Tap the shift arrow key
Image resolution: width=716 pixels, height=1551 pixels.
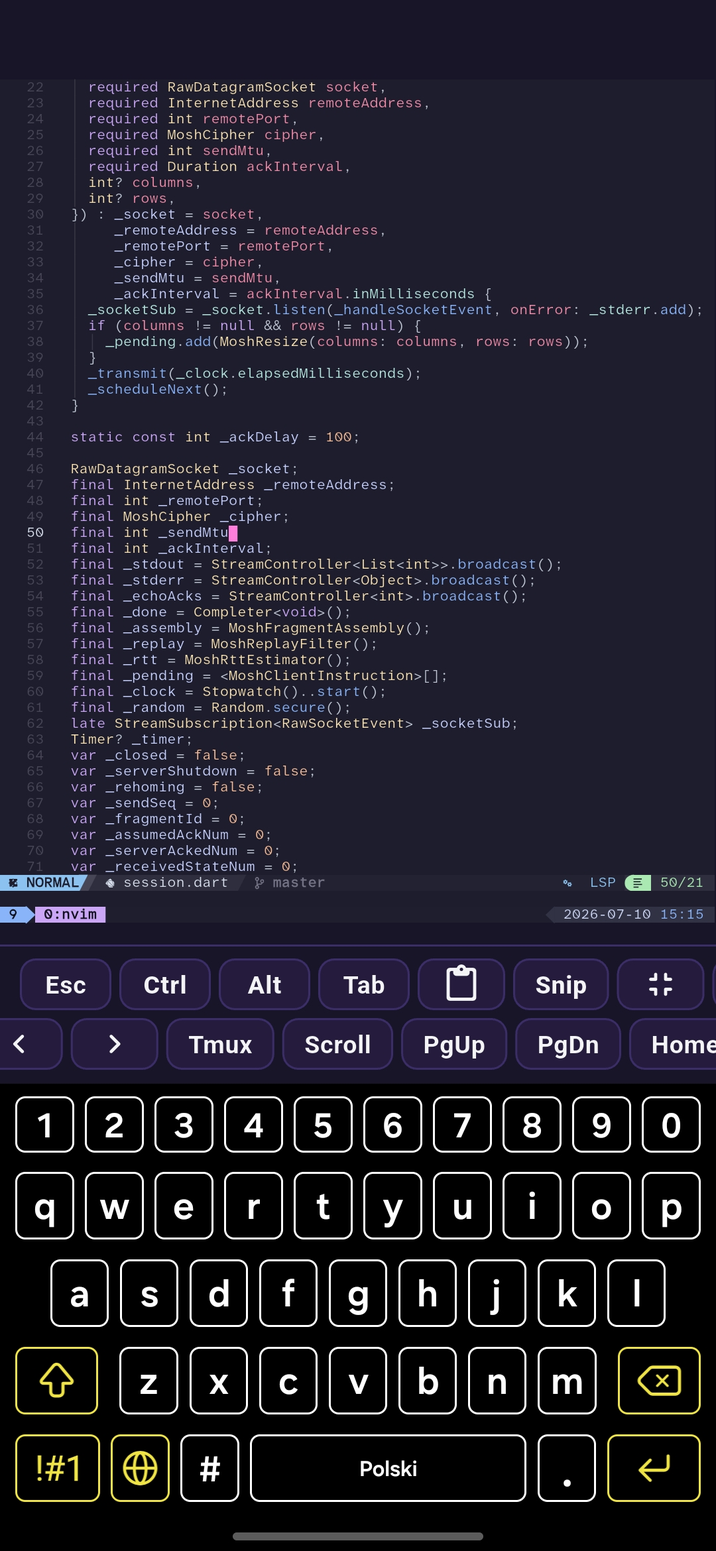[57, 1381]
